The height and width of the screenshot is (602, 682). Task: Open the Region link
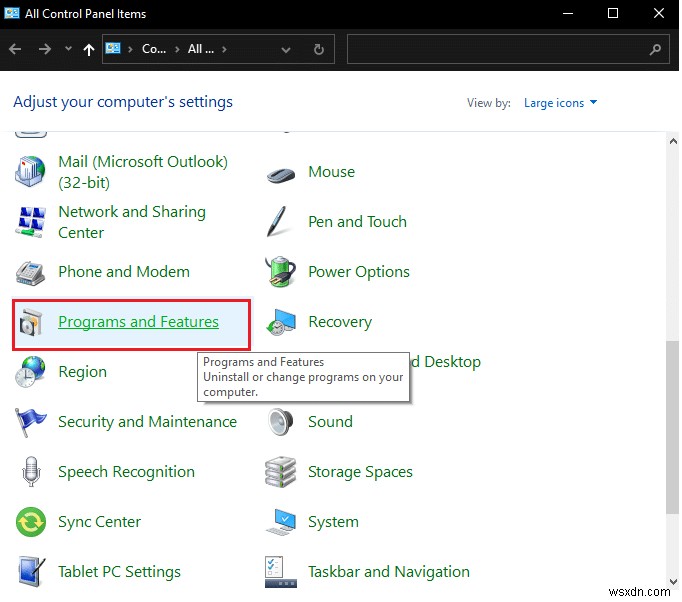83,372
